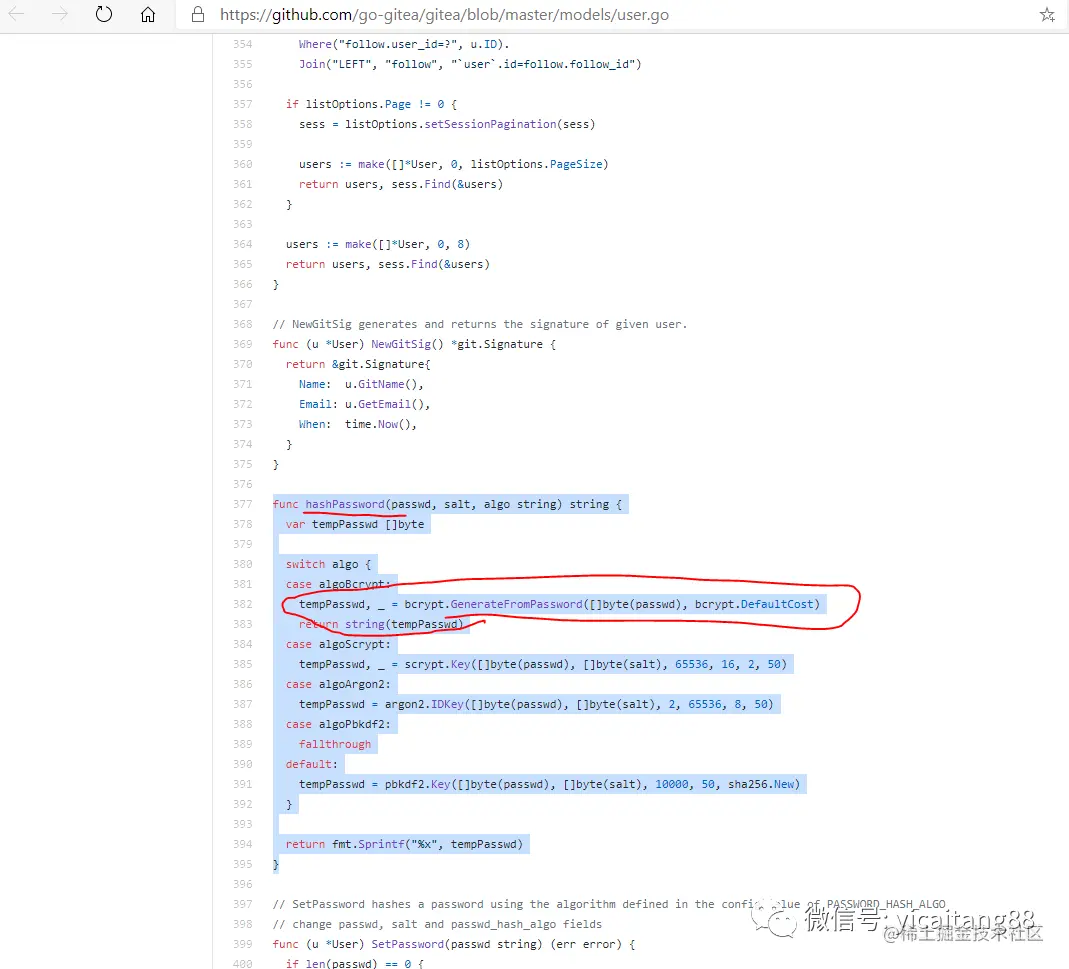1069x969 pixels.
Task: Reload the page with the refresh icon
Action: 104,14
